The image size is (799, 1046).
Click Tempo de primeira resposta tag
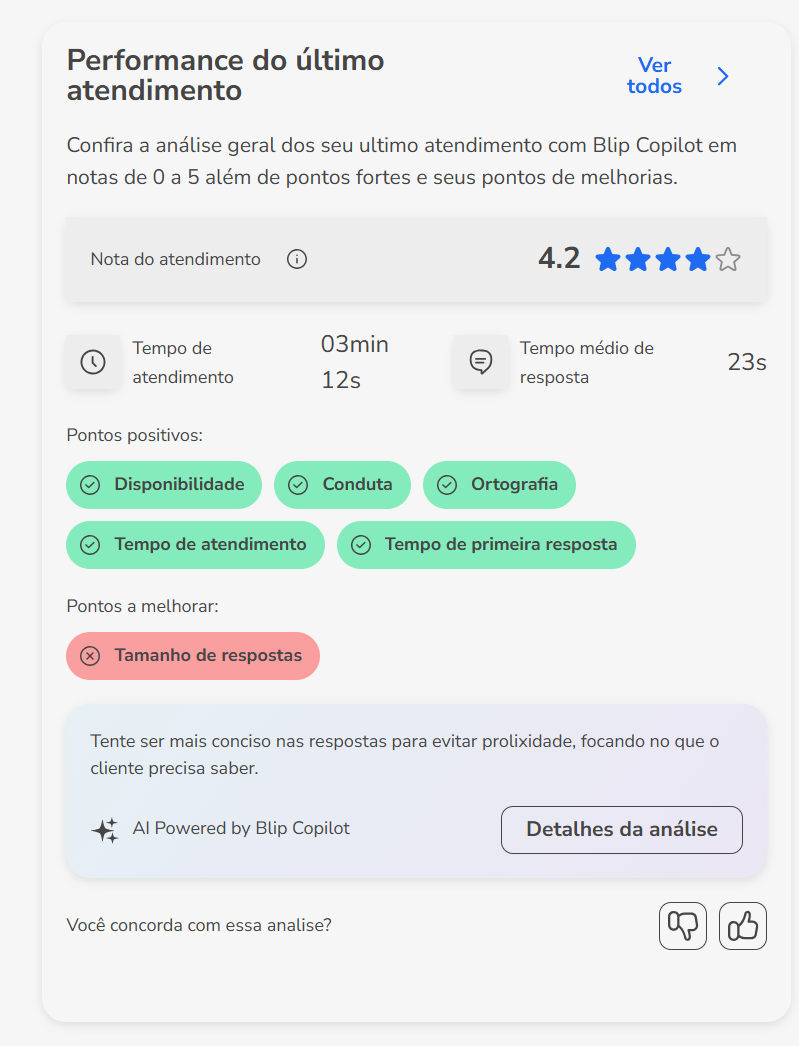[x=486, y=545]
